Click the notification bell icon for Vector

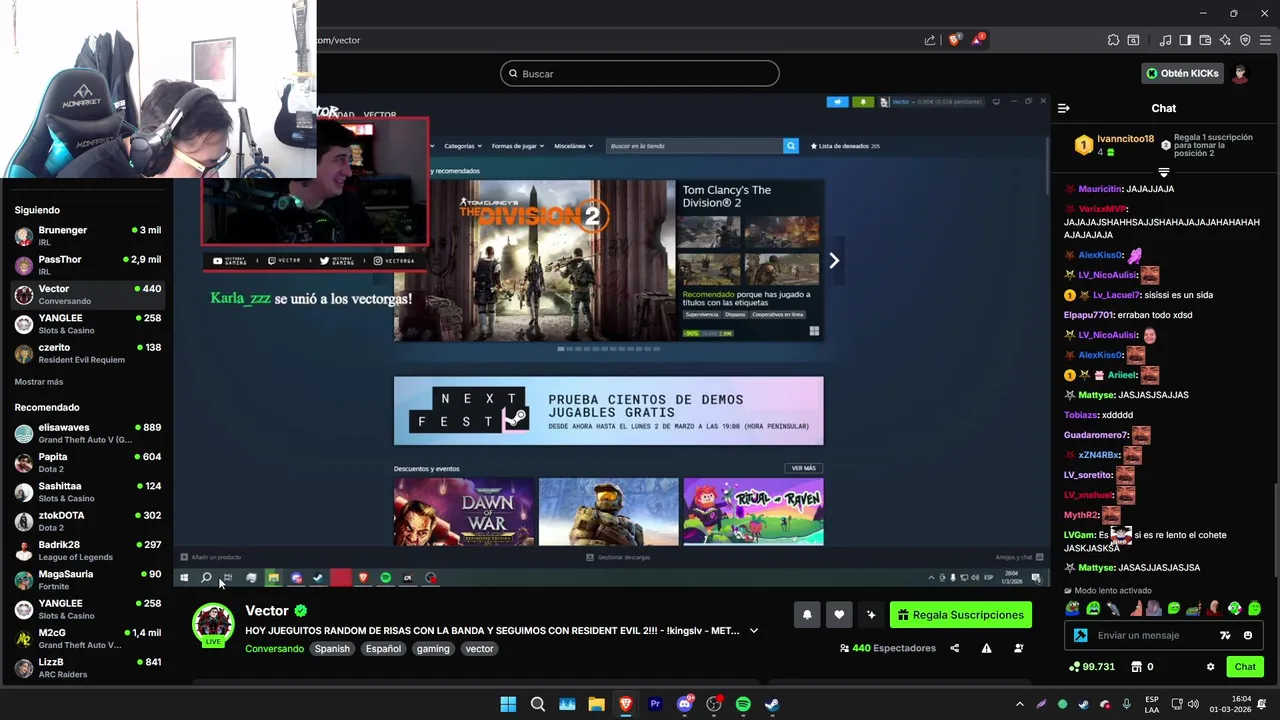pyautogui.click(x=807, y=615)
